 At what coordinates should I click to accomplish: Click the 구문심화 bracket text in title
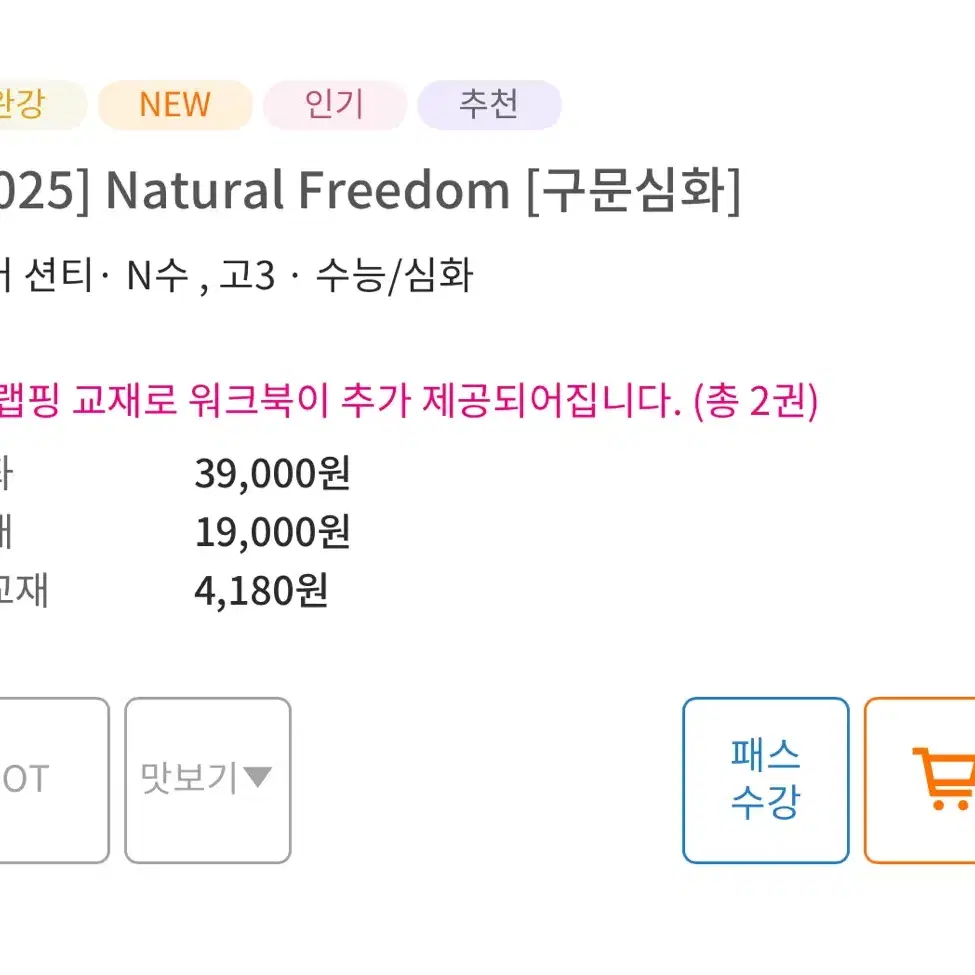pos(634,190)
